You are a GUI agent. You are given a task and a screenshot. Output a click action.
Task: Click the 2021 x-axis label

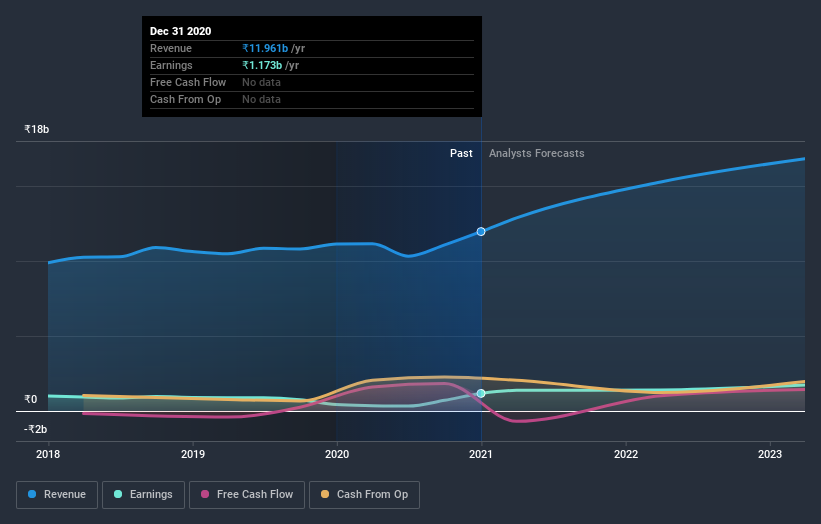[x=481, y=454]
